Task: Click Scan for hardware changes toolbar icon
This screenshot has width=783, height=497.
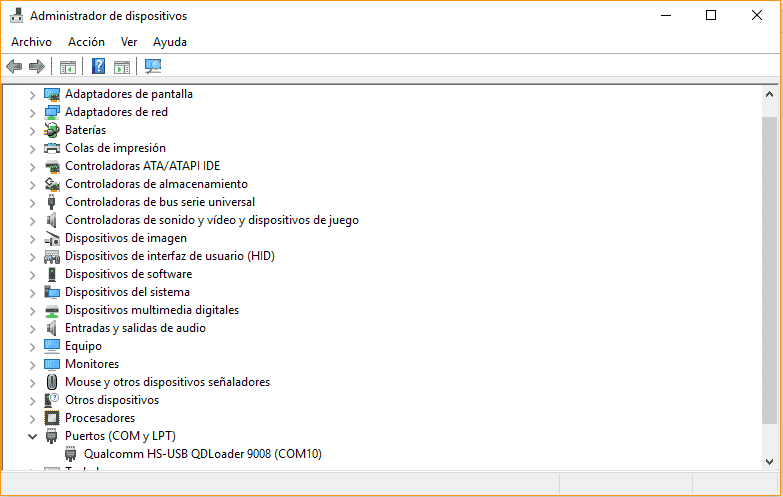Action: pos(153,66)
